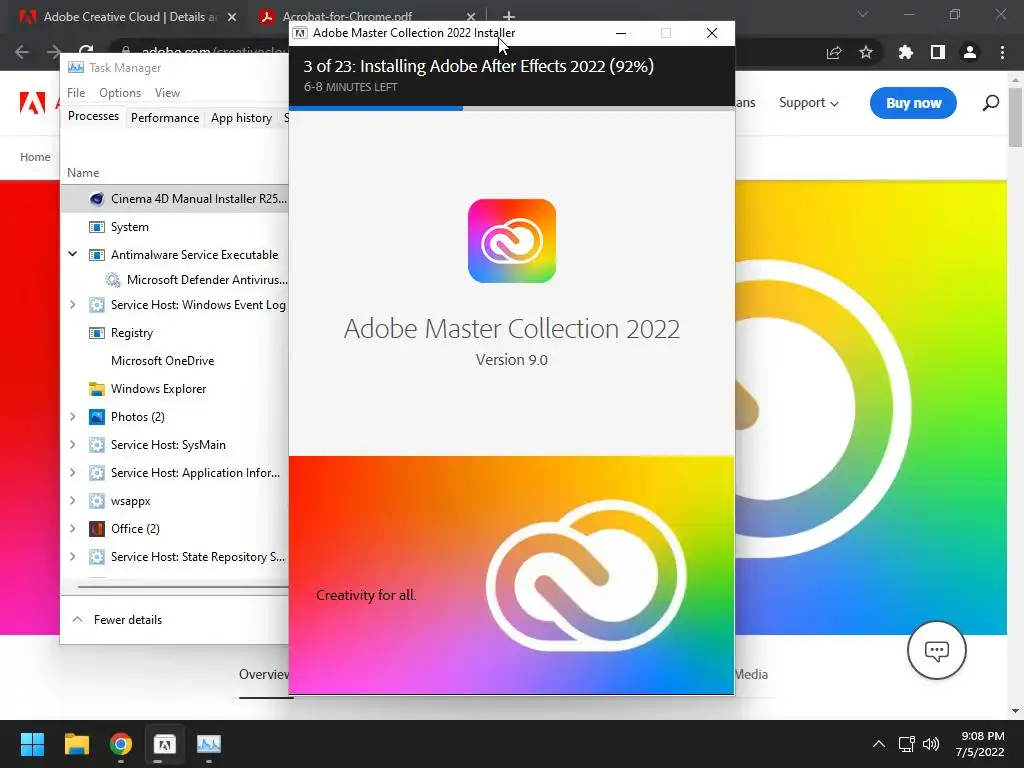This screenshot has width=1024, height=768.
Task: Click the Office app icon in process list
Action: point(97,528)
